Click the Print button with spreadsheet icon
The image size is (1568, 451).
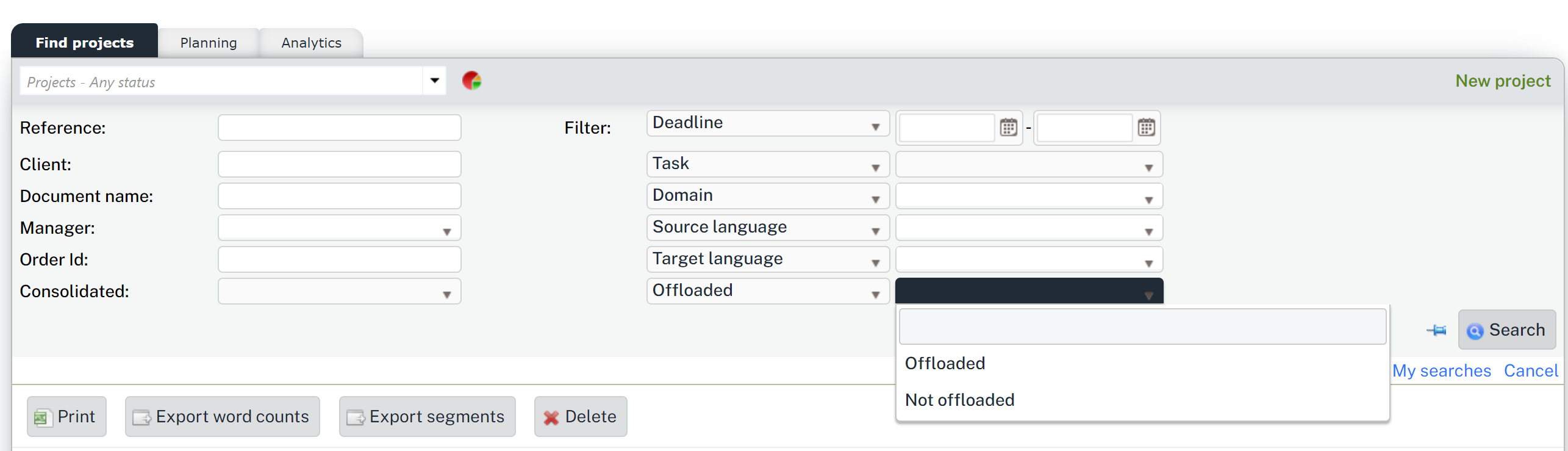(x=66, y=417)
